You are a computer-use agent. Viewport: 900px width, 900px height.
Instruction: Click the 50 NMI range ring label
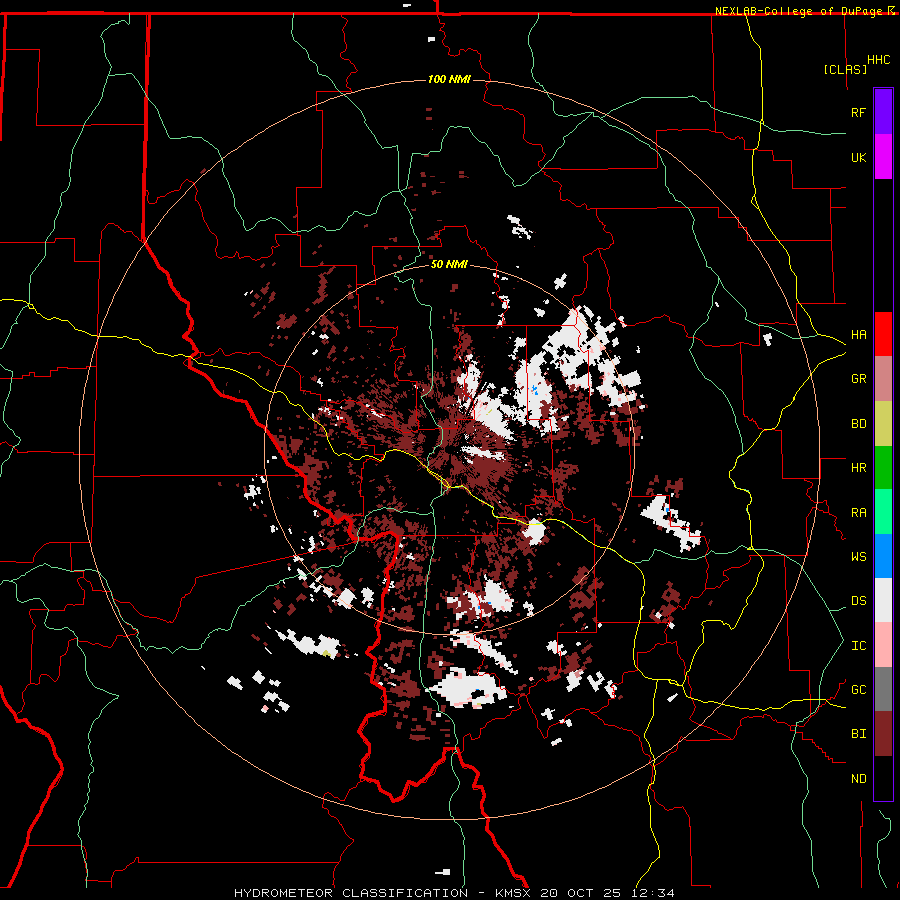pos(449,264)
